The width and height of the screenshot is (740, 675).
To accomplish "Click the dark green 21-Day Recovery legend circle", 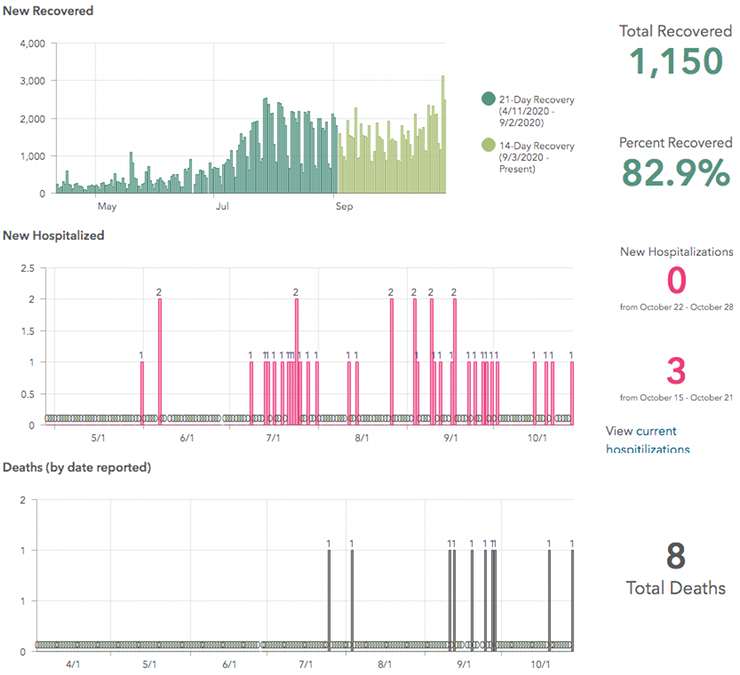I will [x=488, y=99].
